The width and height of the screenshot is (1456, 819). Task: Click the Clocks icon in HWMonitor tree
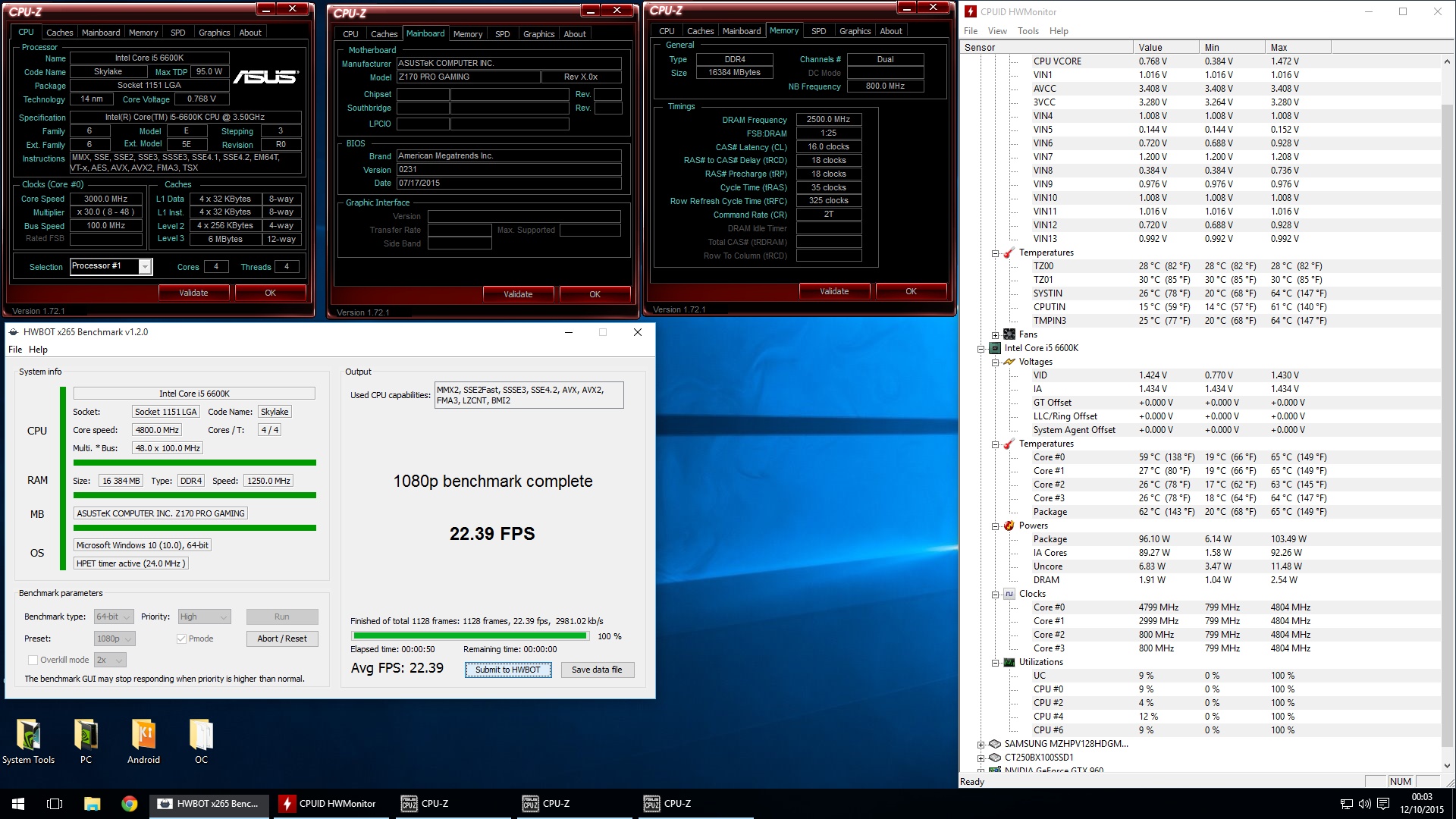point(1009,594)
